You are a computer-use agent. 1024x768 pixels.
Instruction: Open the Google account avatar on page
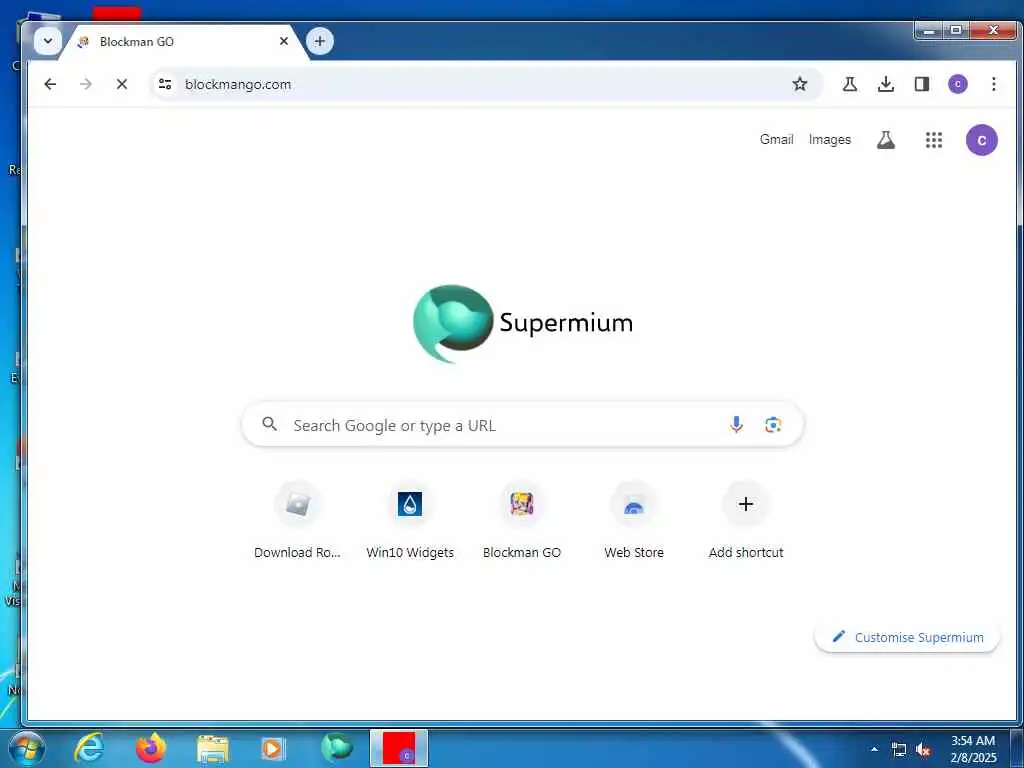(x=982, y=140)
